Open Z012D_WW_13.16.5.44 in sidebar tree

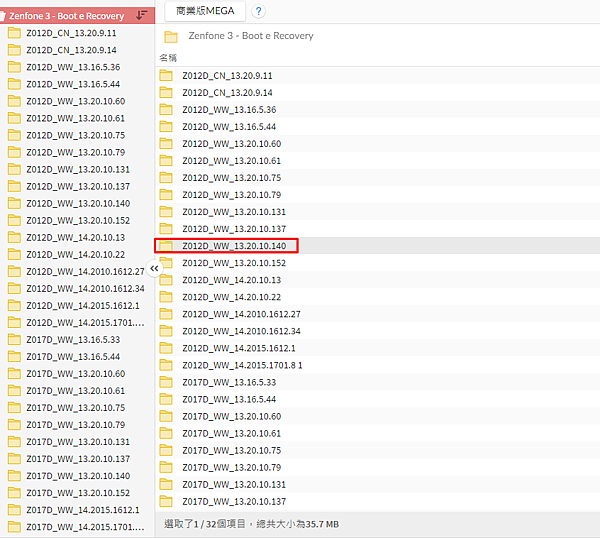pyautogui.click(x=73, y=84)
